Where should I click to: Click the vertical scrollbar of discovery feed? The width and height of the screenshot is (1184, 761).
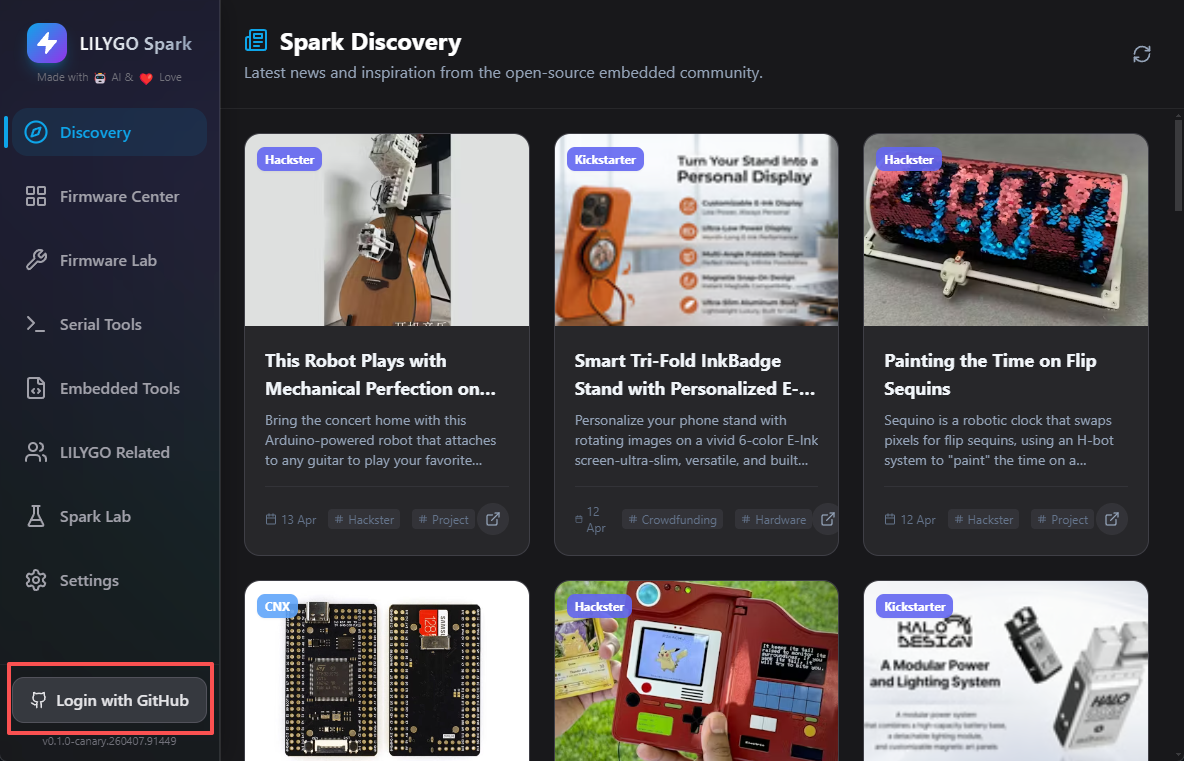(1178, 163)
